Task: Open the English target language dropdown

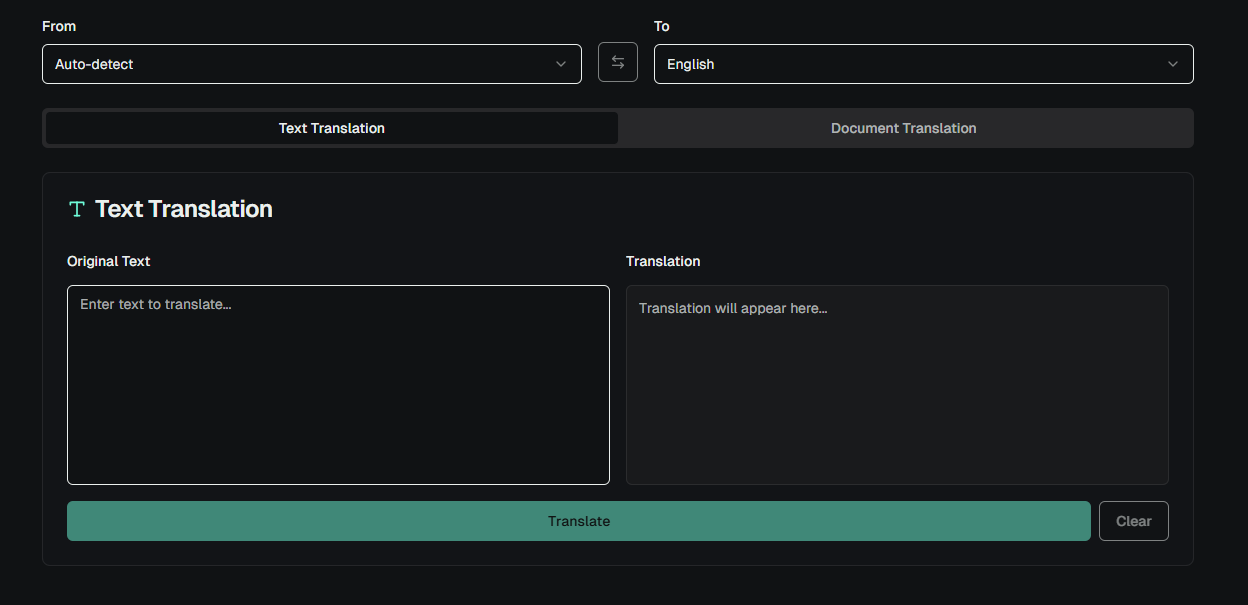Action: point(910,64)
